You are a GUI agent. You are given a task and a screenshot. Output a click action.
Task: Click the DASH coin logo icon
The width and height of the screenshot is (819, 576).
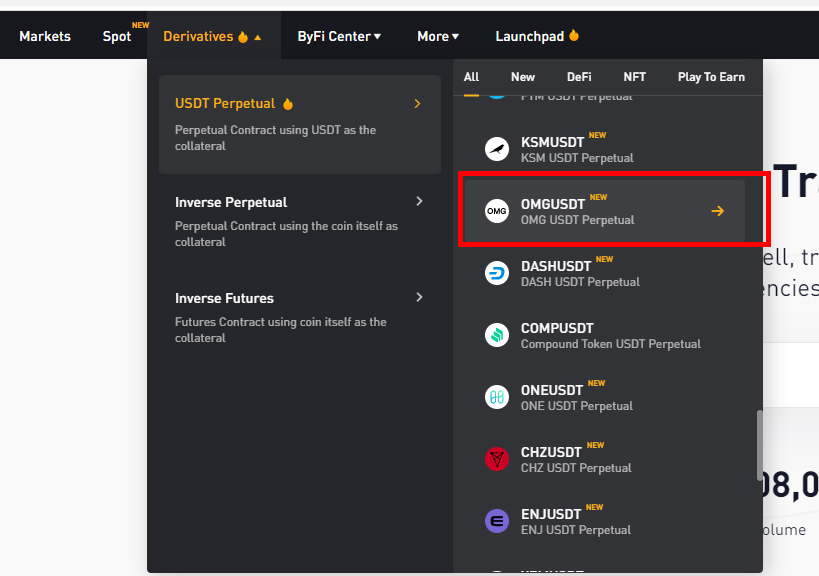497,273
